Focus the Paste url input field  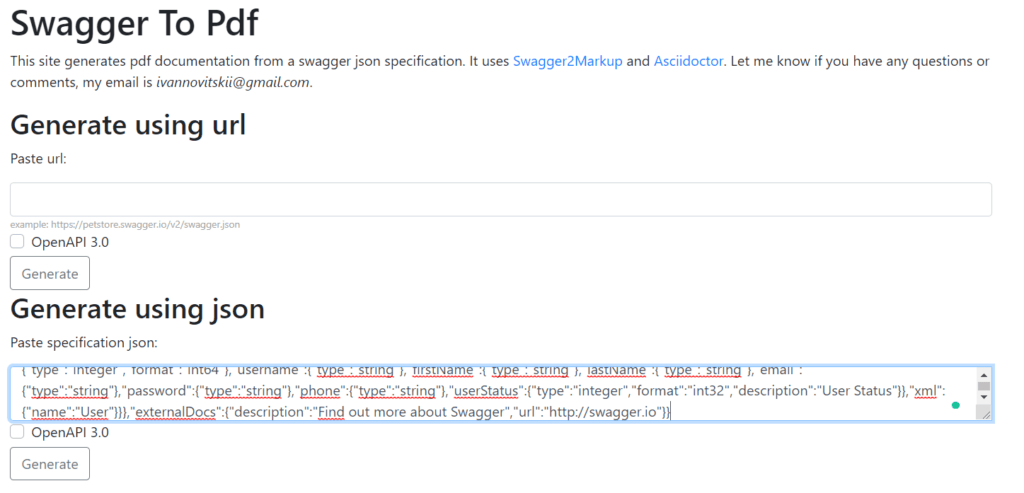pyautogui.click(x=501, y=199)
